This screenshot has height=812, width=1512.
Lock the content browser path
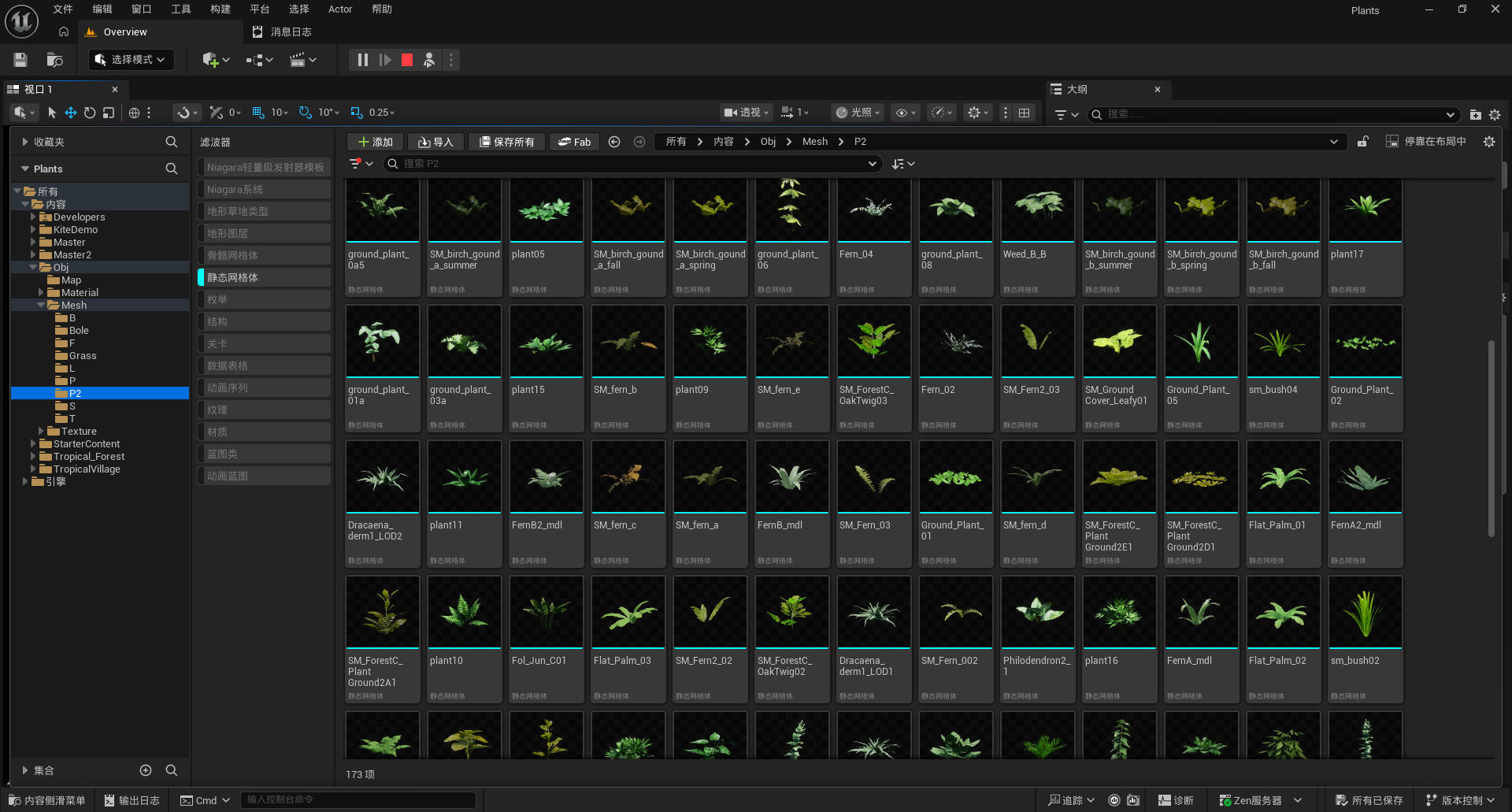1362,142
